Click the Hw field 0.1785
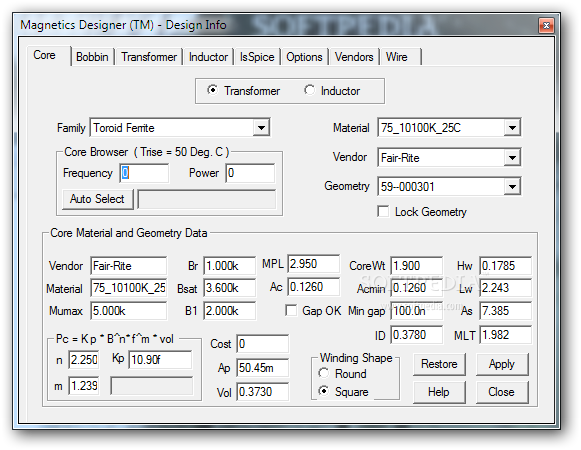The height and width of the screenshot is (450, 581). (x=505, y=265)
